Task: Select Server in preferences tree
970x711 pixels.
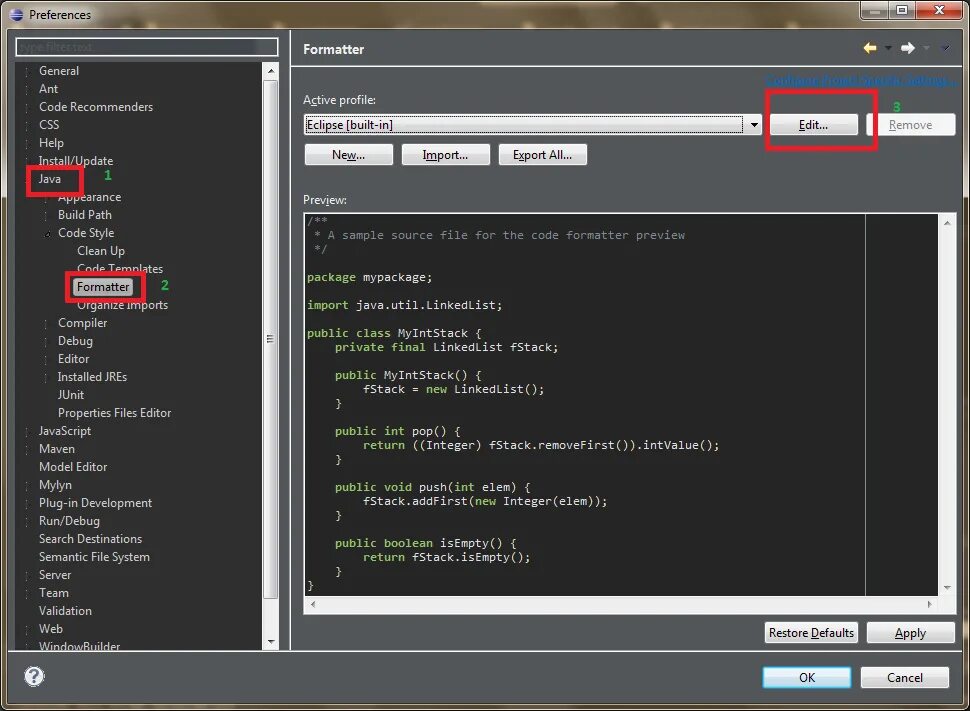Action: coord(55,574)
